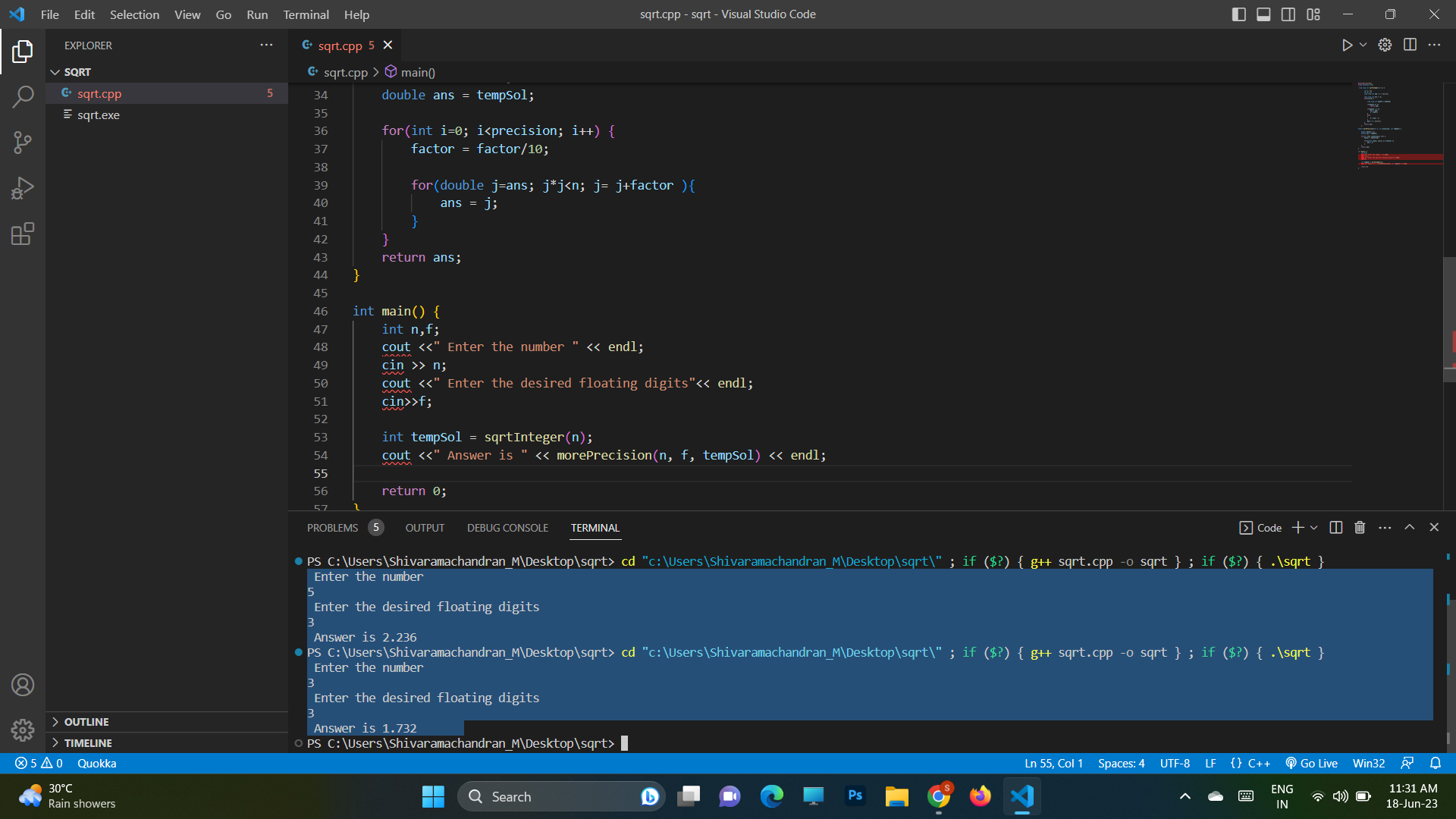1456x819 pixels.
Task: Open Run and Debug view
Action: click(x=23, y=188)
